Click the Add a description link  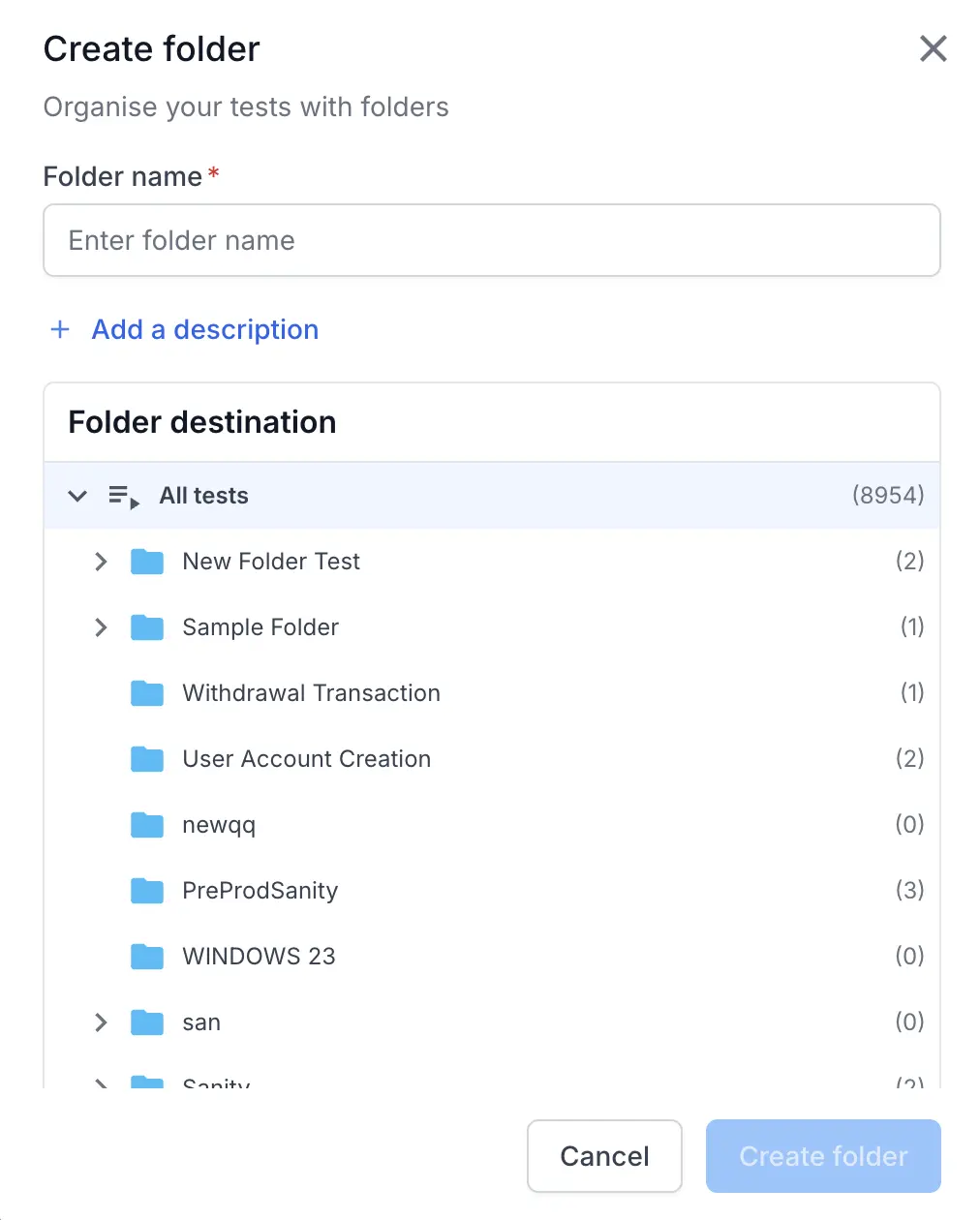coord(204,329)
